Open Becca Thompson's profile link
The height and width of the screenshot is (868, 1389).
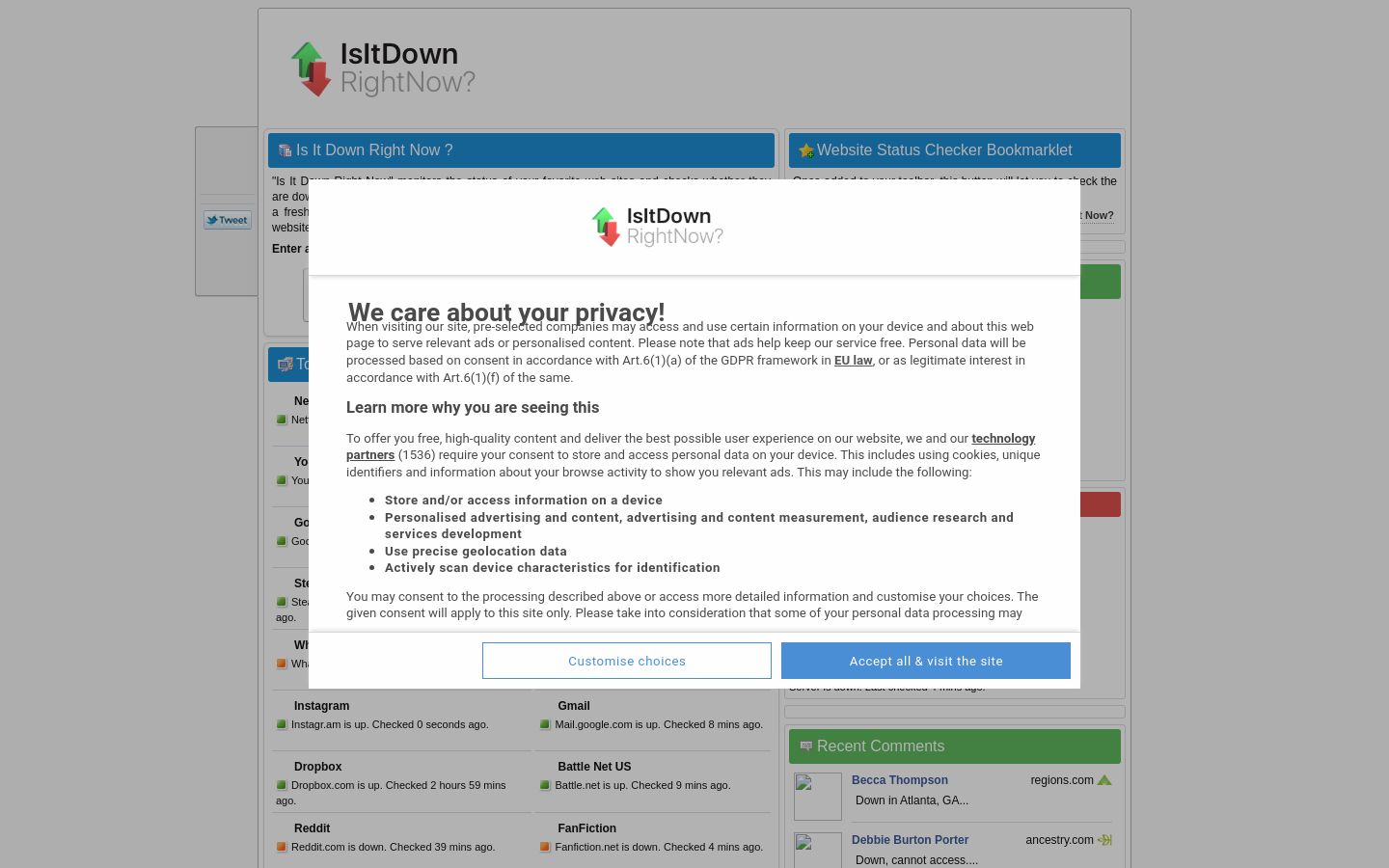900,780
